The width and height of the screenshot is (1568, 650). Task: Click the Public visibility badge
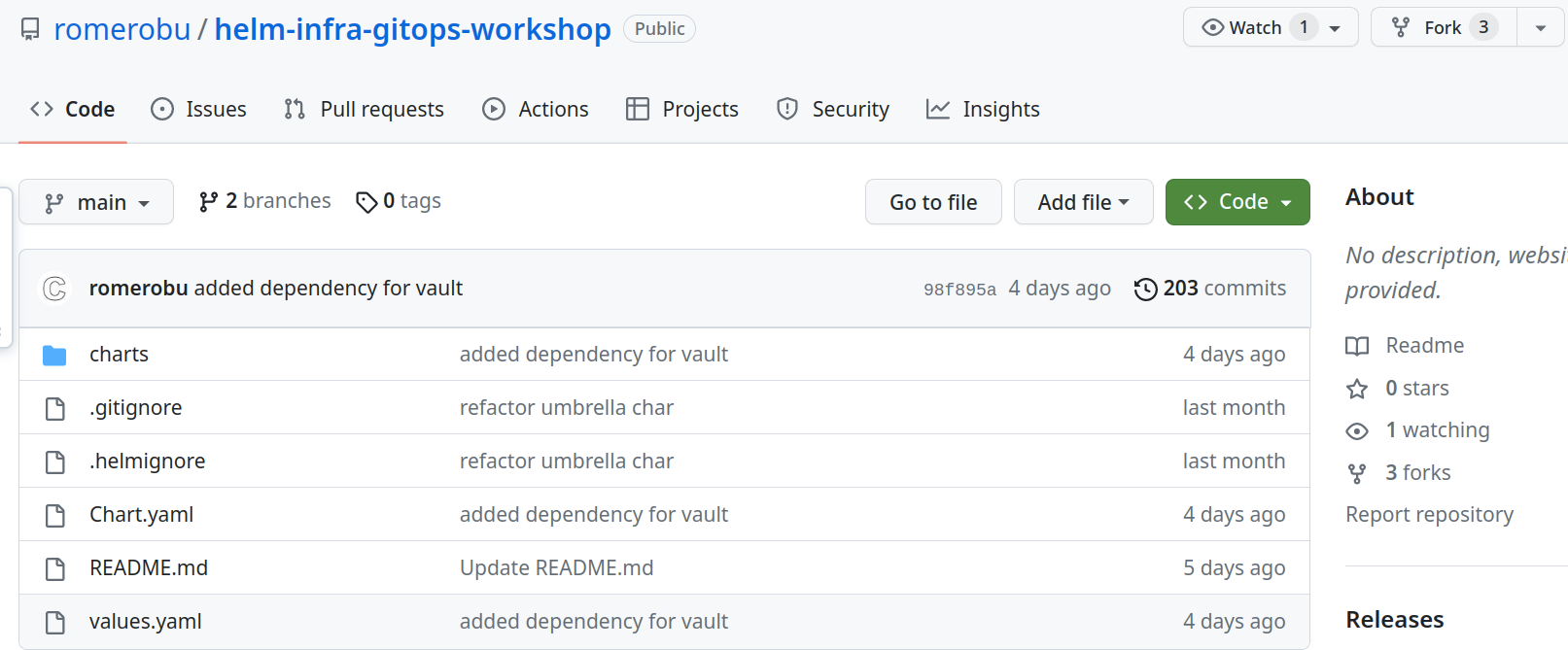point(659,29)
